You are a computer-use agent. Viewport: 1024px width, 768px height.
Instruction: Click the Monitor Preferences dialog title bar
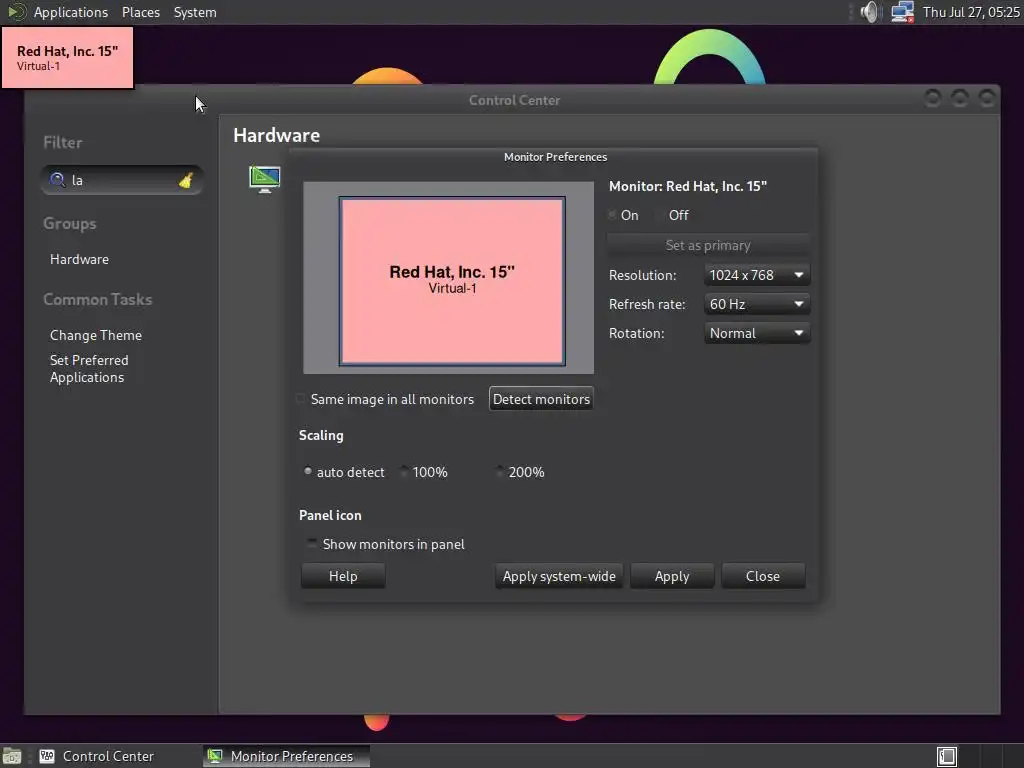click(555, 157)
